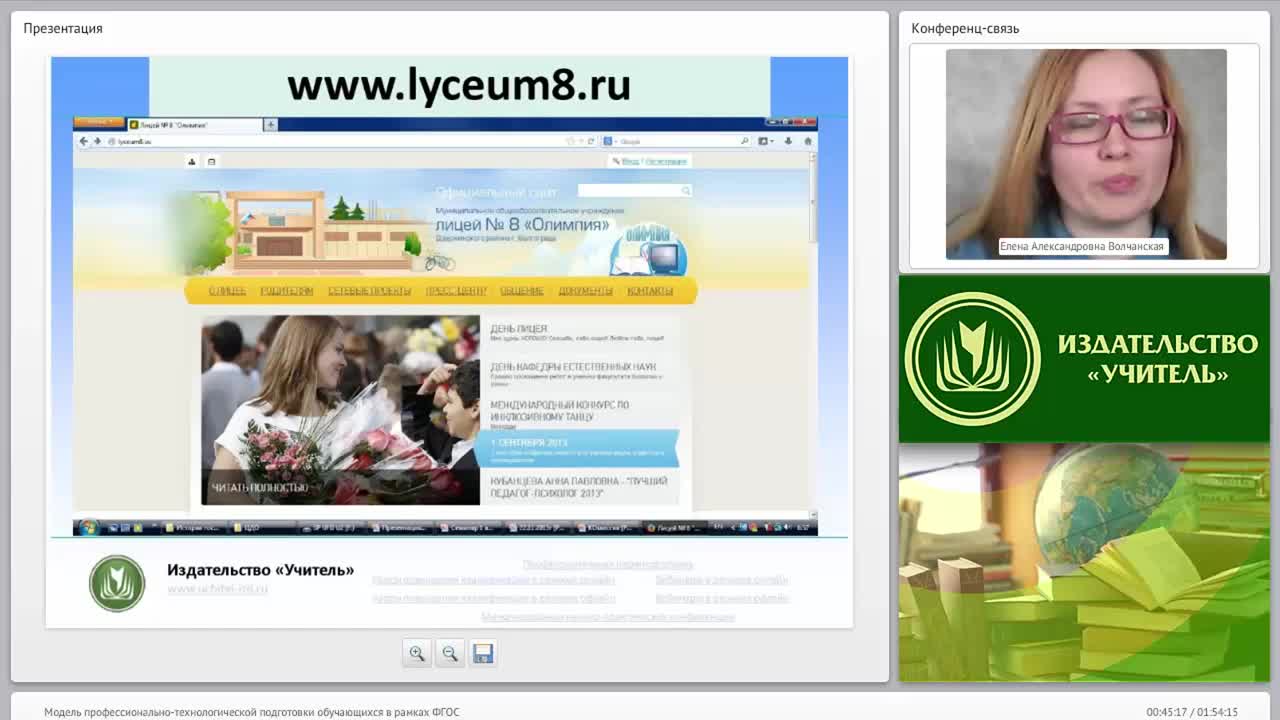Click the Olympia lyceum round logo
The height and width of the screenshot is (720, 1280).
coord(649,250)
